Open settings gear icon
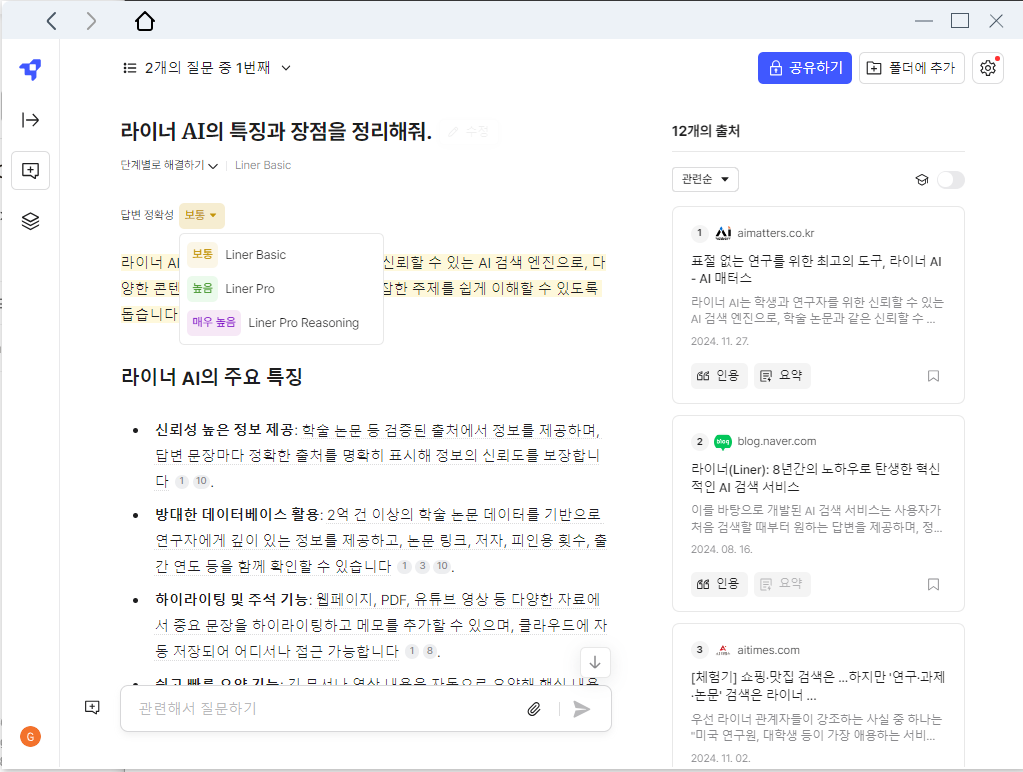 pyautogui.click(x=988, y=68)
